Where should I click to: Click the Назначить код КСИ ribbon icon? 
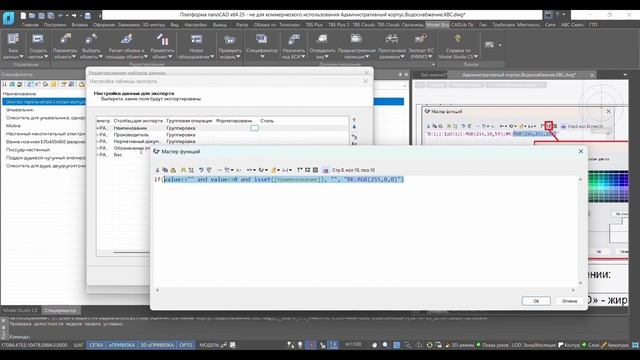[x=293, y=39]
